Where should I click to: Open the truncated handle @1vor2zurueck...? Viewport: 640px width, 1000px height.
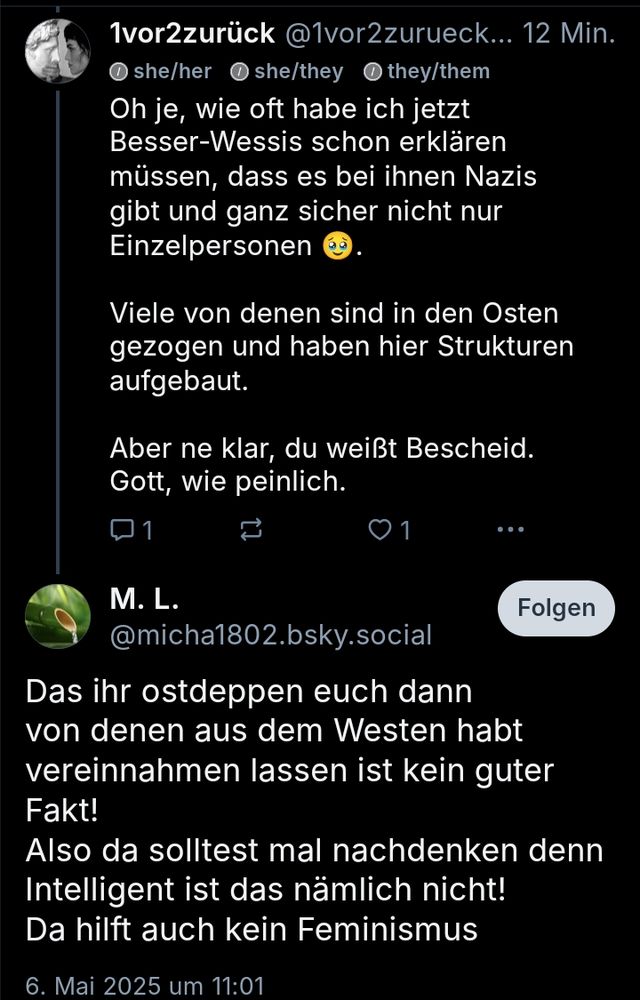(x=398, y=32)
